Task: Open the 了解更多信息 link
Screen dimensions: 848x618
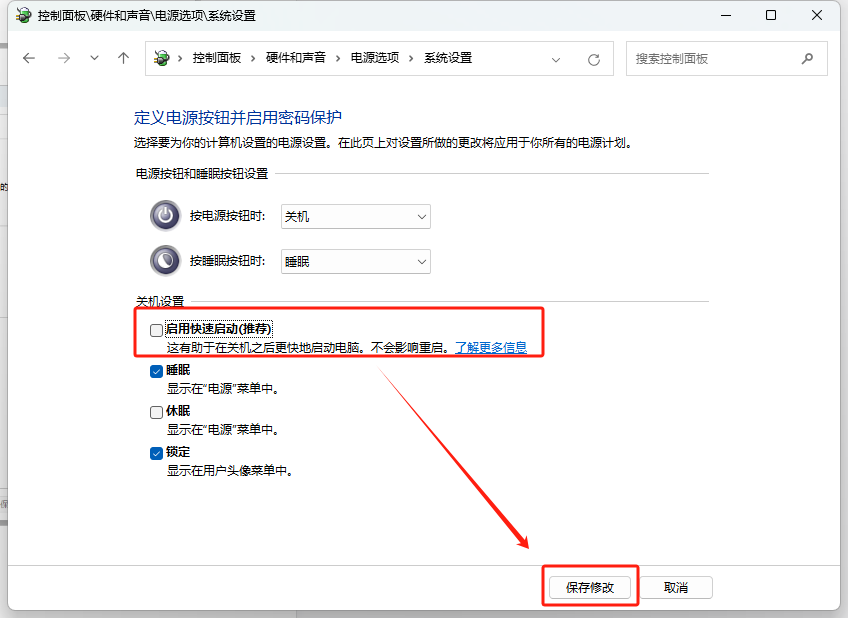Action: (x=491, y=348)
